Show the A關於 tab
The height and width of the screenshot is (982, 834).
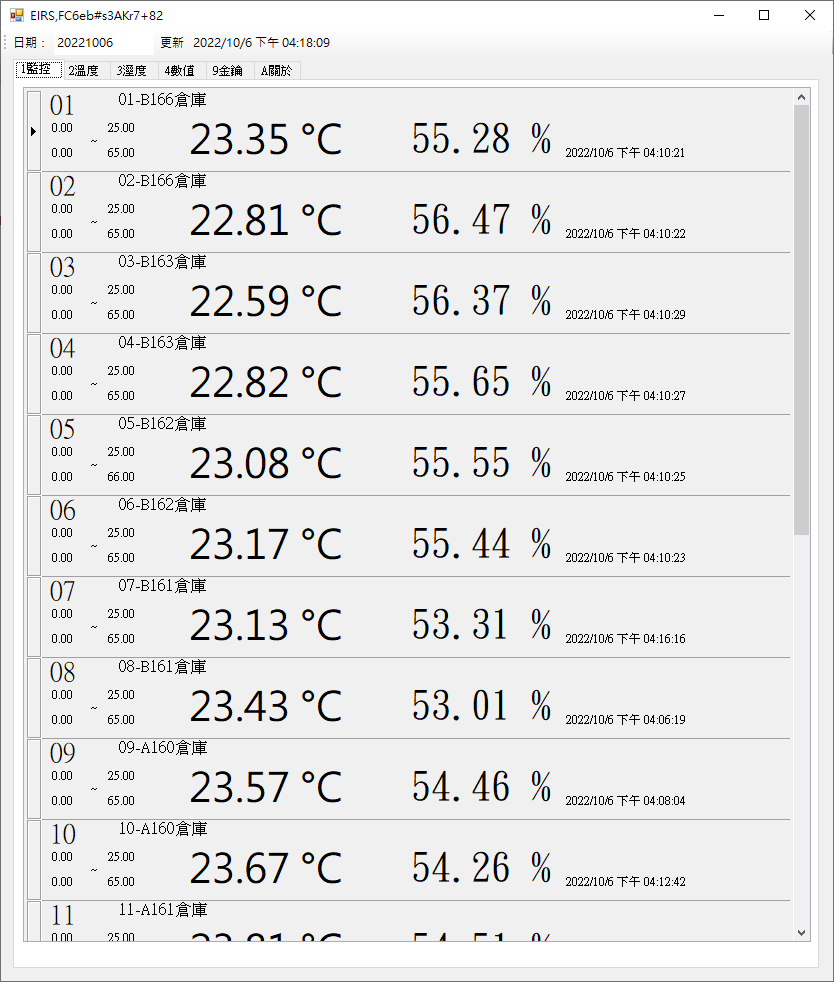click(276, 71)
